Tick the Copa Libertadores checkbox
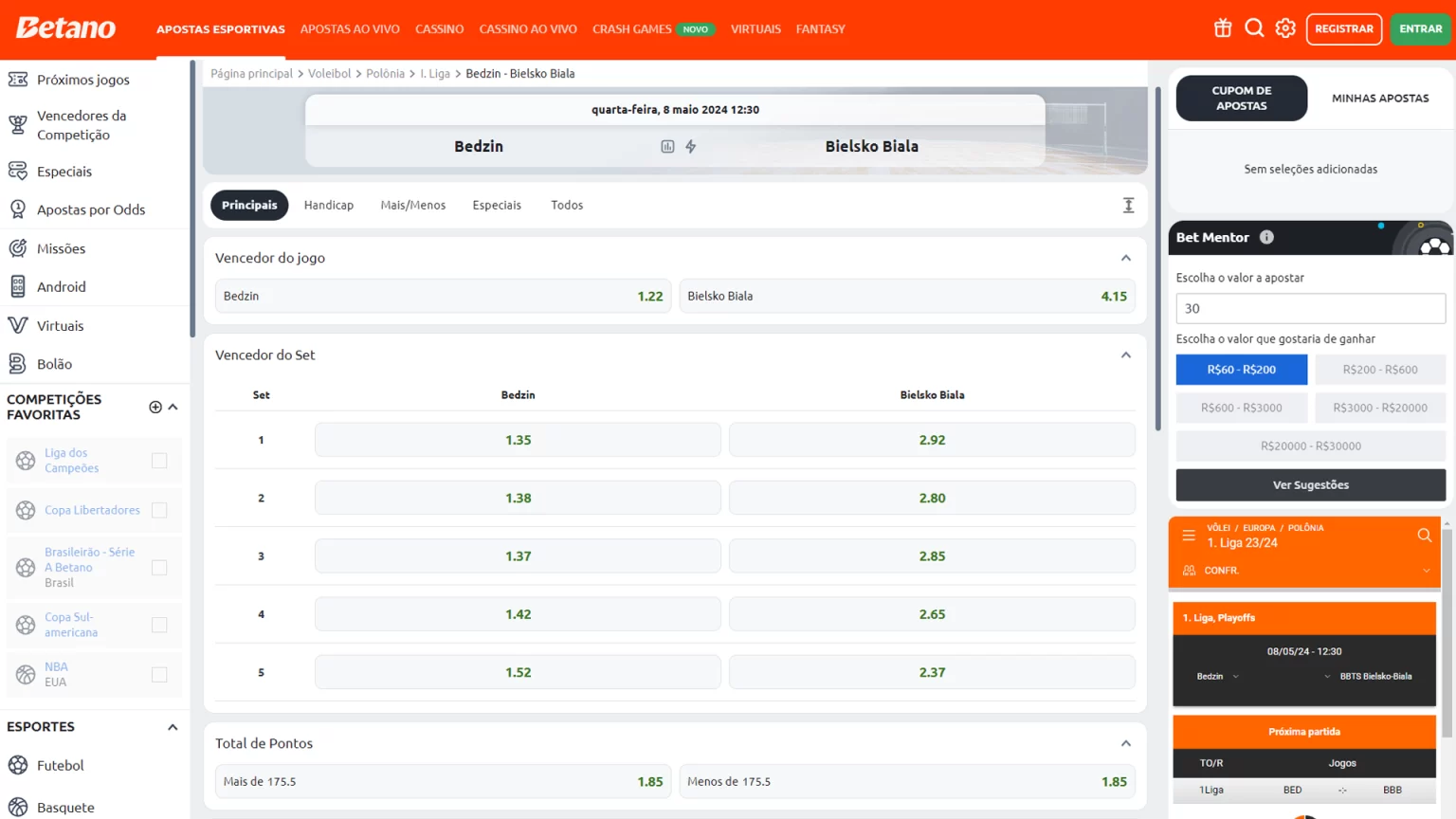The height and width of the screenshot is (819, 1456). [159, 510]
